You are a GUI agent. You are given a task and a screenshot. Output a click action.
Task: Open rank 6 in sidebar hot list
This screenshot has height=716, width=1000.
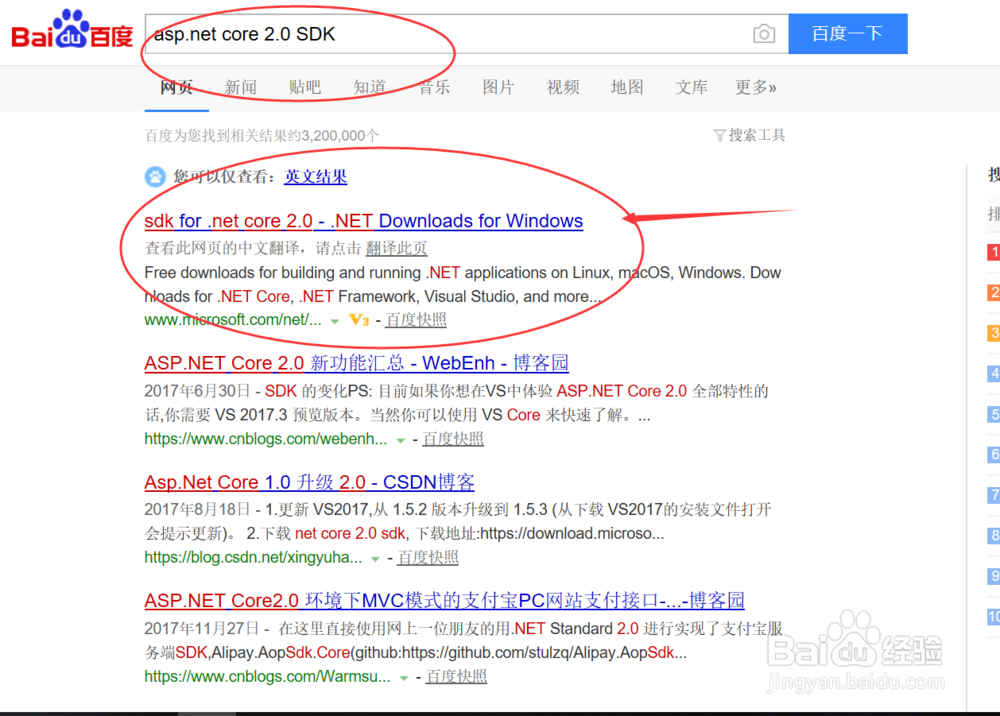[x=994, y=455]
